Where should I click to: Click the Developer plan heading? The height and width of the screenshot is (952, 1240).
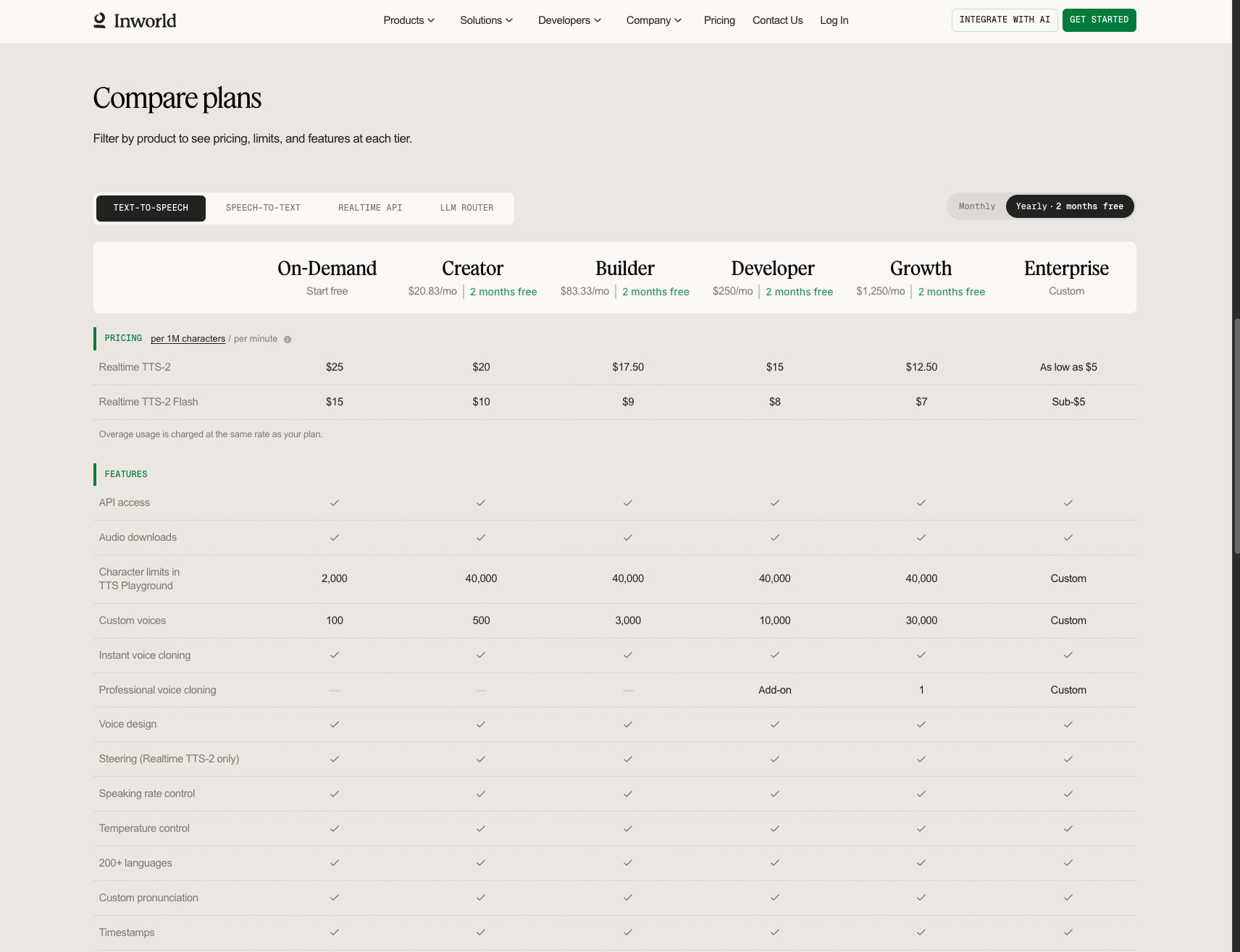tap(773, 269)
